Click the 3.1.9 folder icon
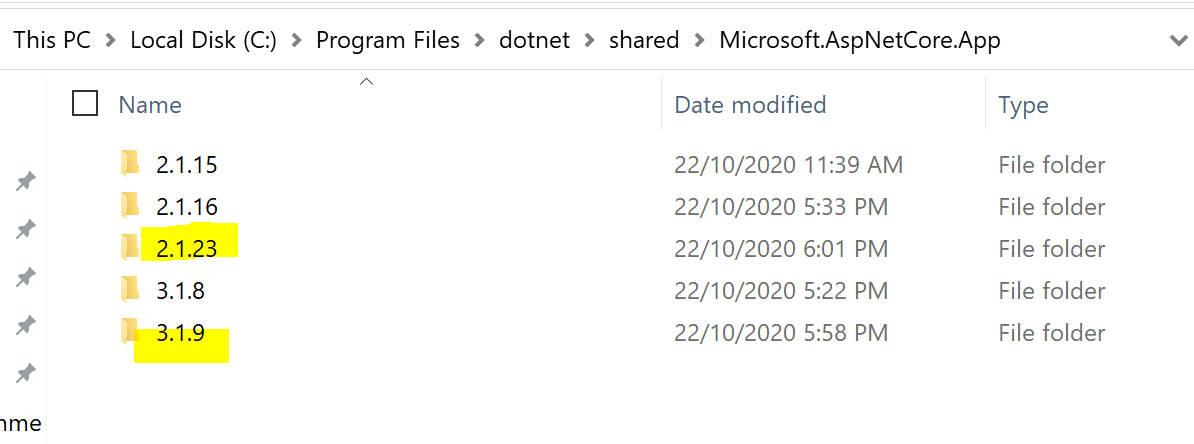The width and height of the screenshot is (1194, 444). coord(129,331)
